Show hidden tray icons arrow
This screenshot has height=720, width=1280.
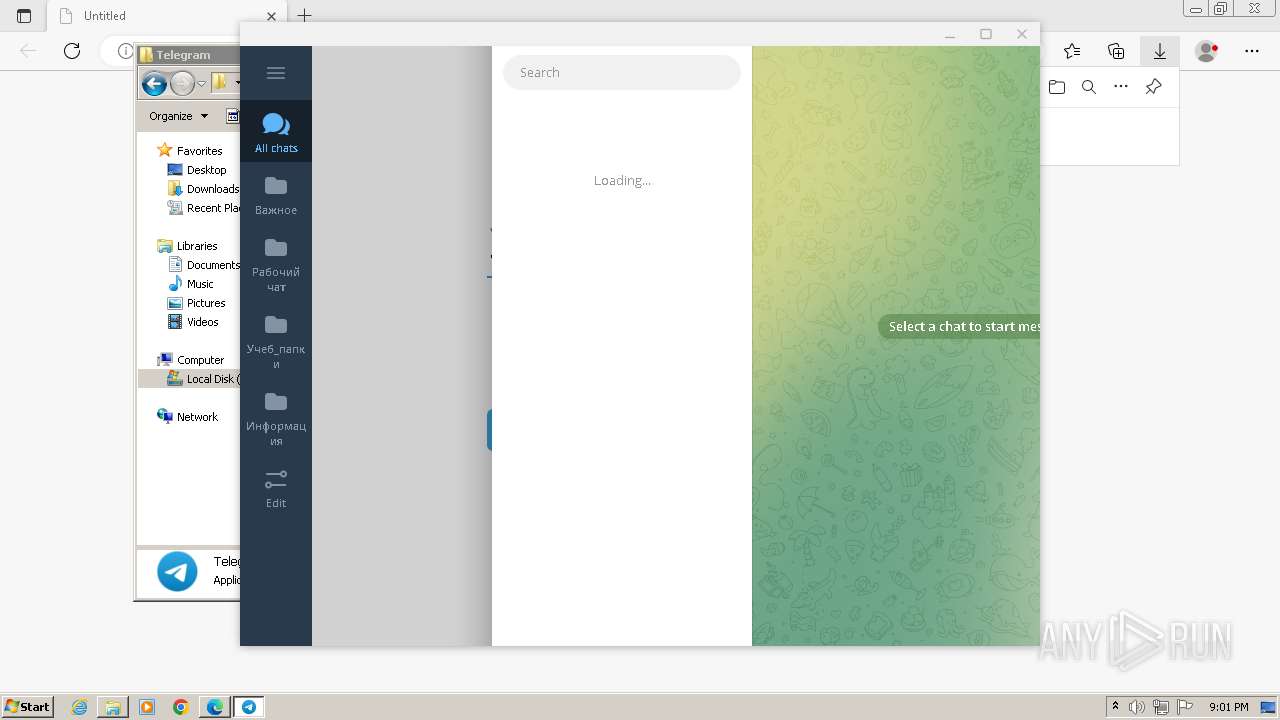(x=1115, y=707)
